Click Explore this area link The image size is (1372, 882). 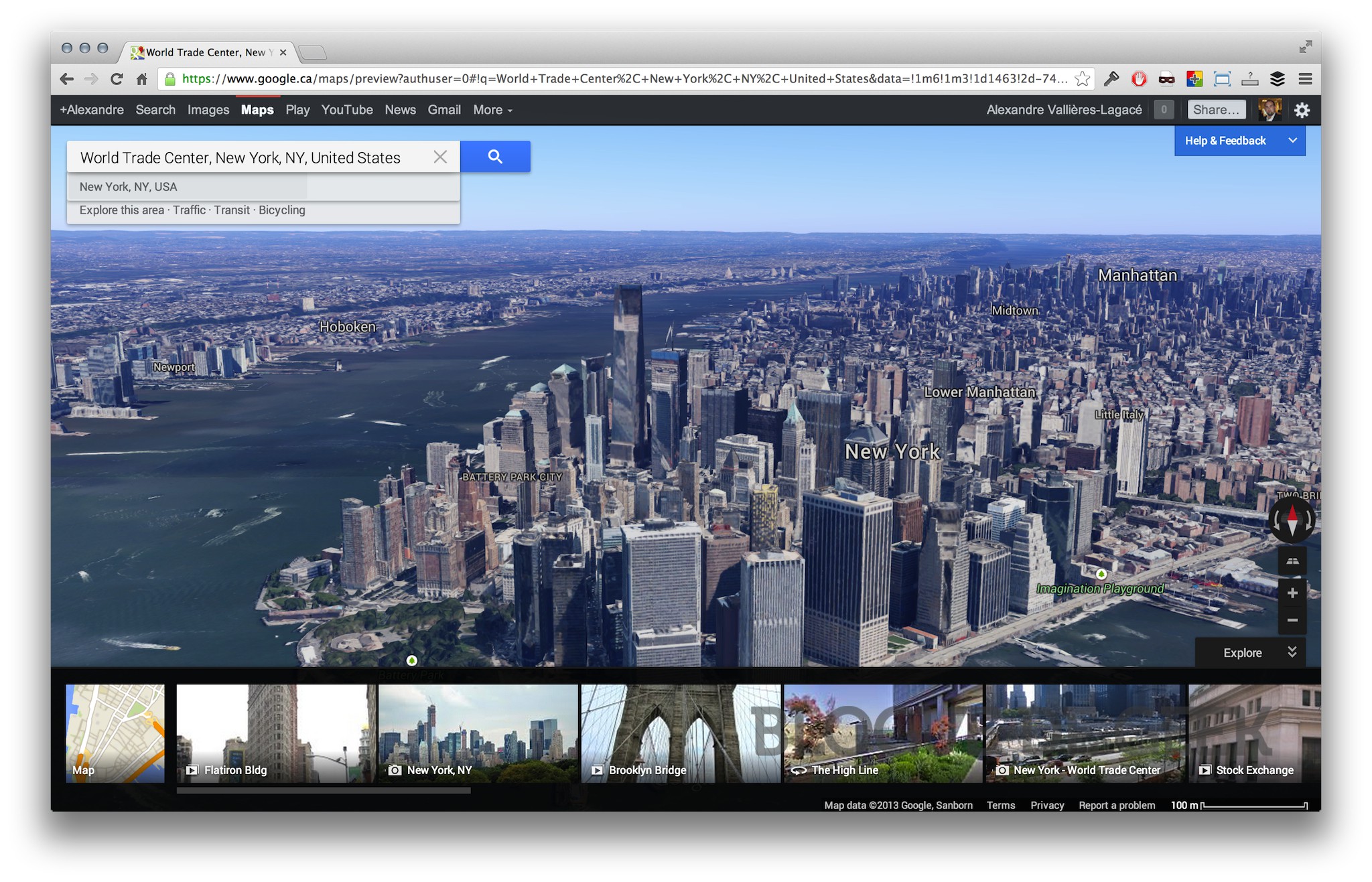pos(122,210)
